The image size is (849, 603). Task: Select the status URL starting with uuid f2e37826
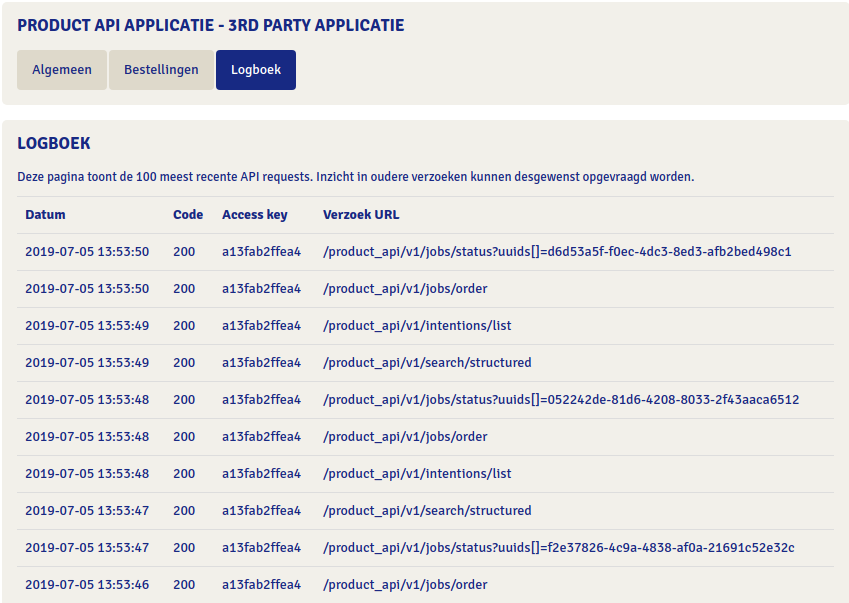(x=559, y=548)
